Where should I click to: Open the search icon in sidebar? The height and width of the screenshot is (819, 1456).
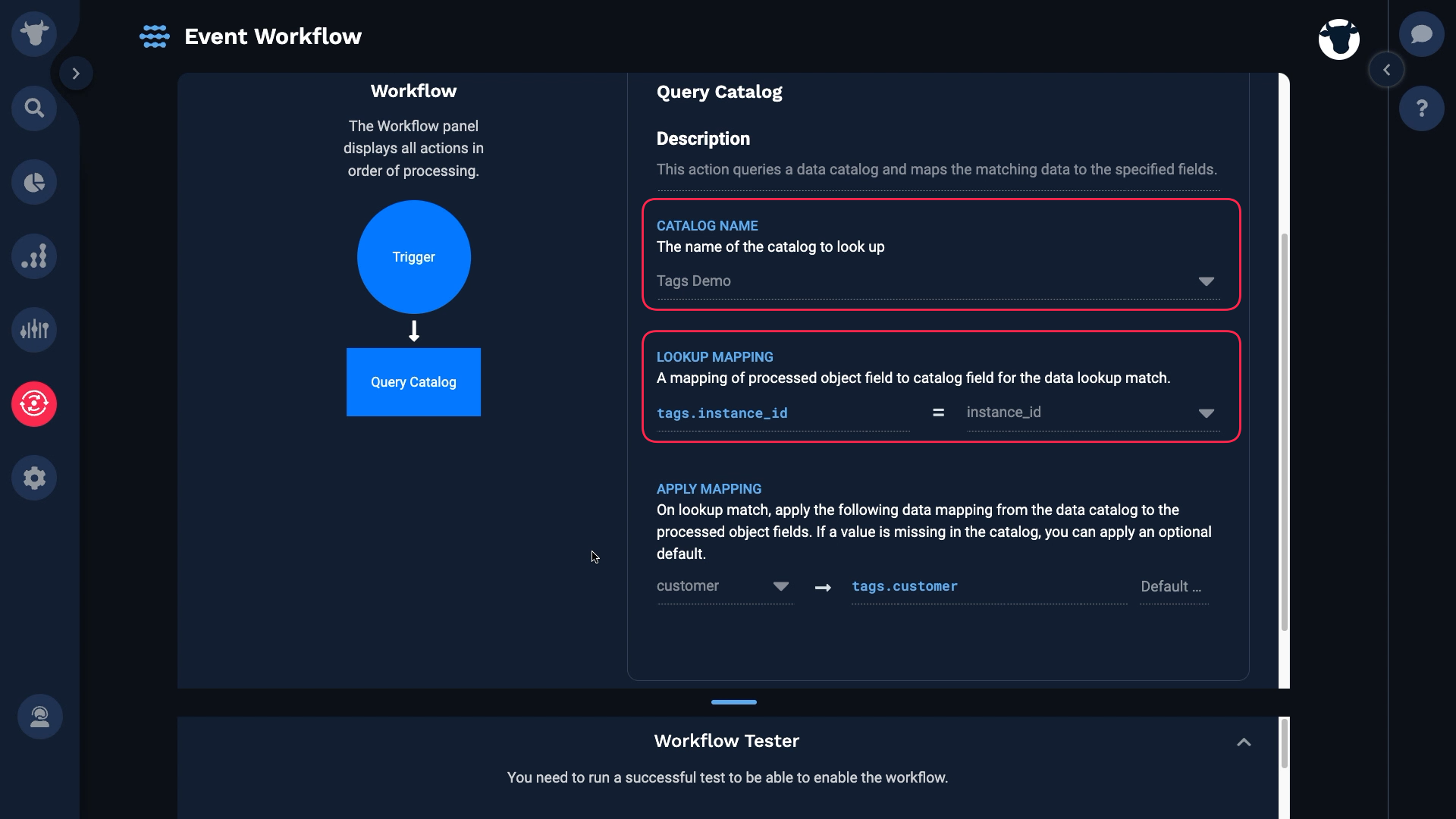pos(34,108)
